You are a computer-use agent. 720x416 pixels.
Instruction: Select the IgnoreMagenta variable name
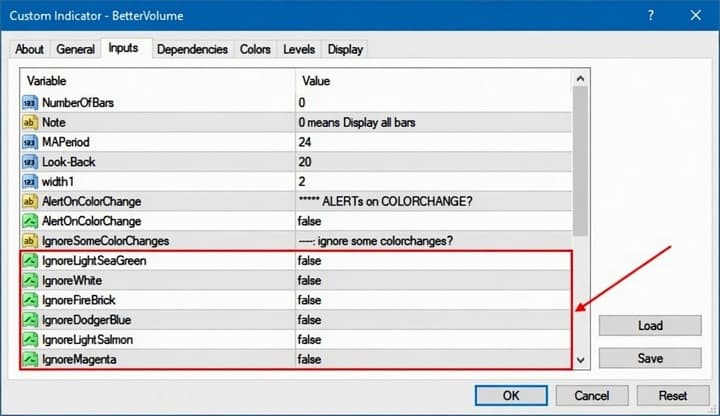click(79, 359)
